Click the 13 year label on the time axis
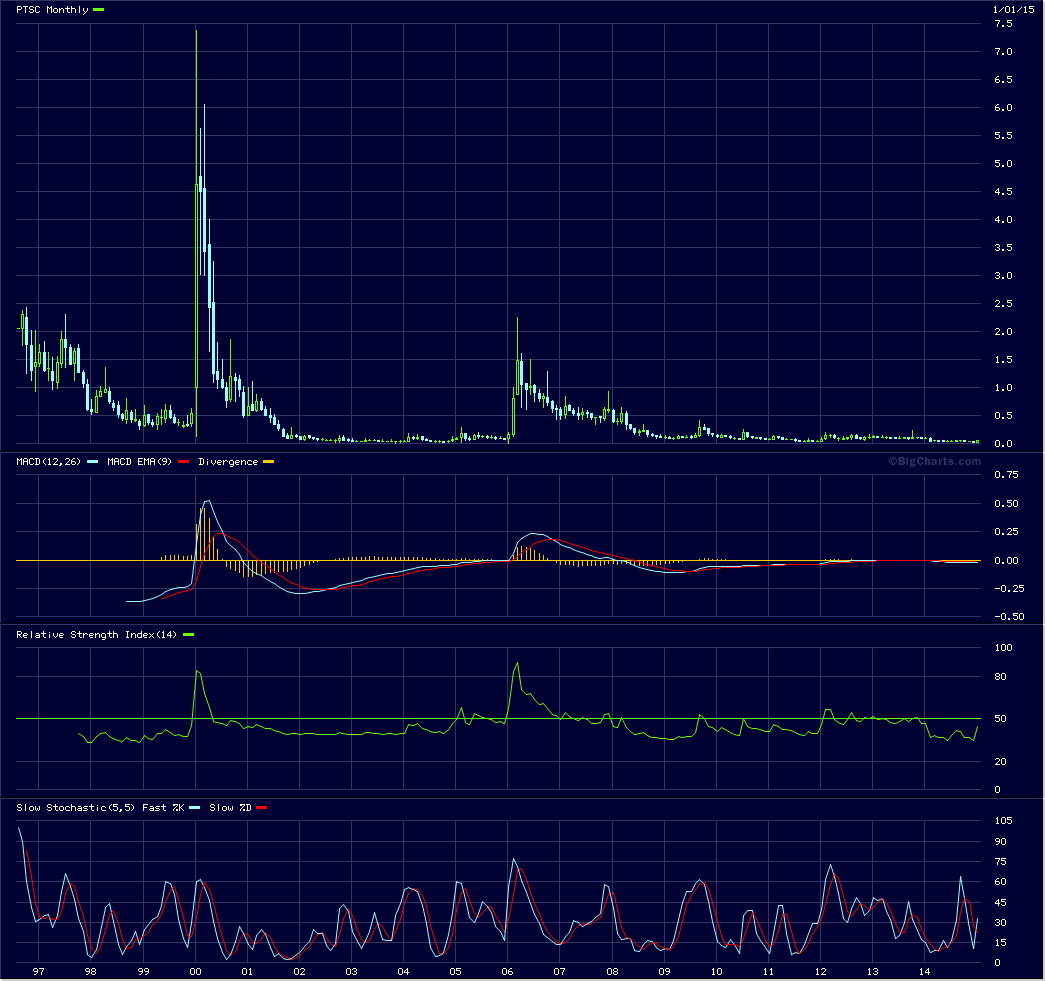The width and height of the screenshot is (1045, 981). pyautogui.click(x=872, y=971)
